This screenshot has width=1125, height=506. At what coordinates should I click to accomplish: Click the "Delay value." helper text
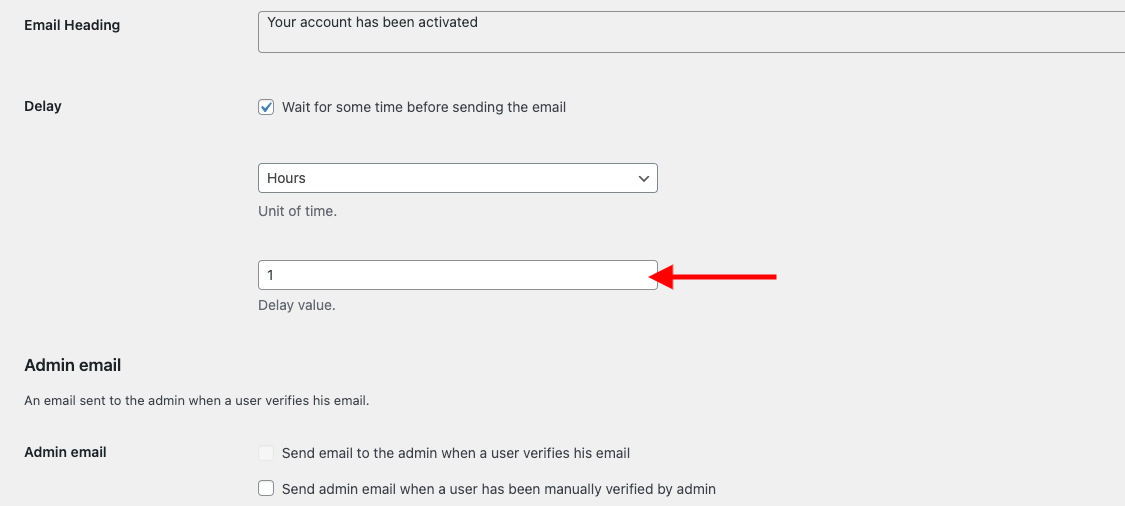(x=297, y=305)
